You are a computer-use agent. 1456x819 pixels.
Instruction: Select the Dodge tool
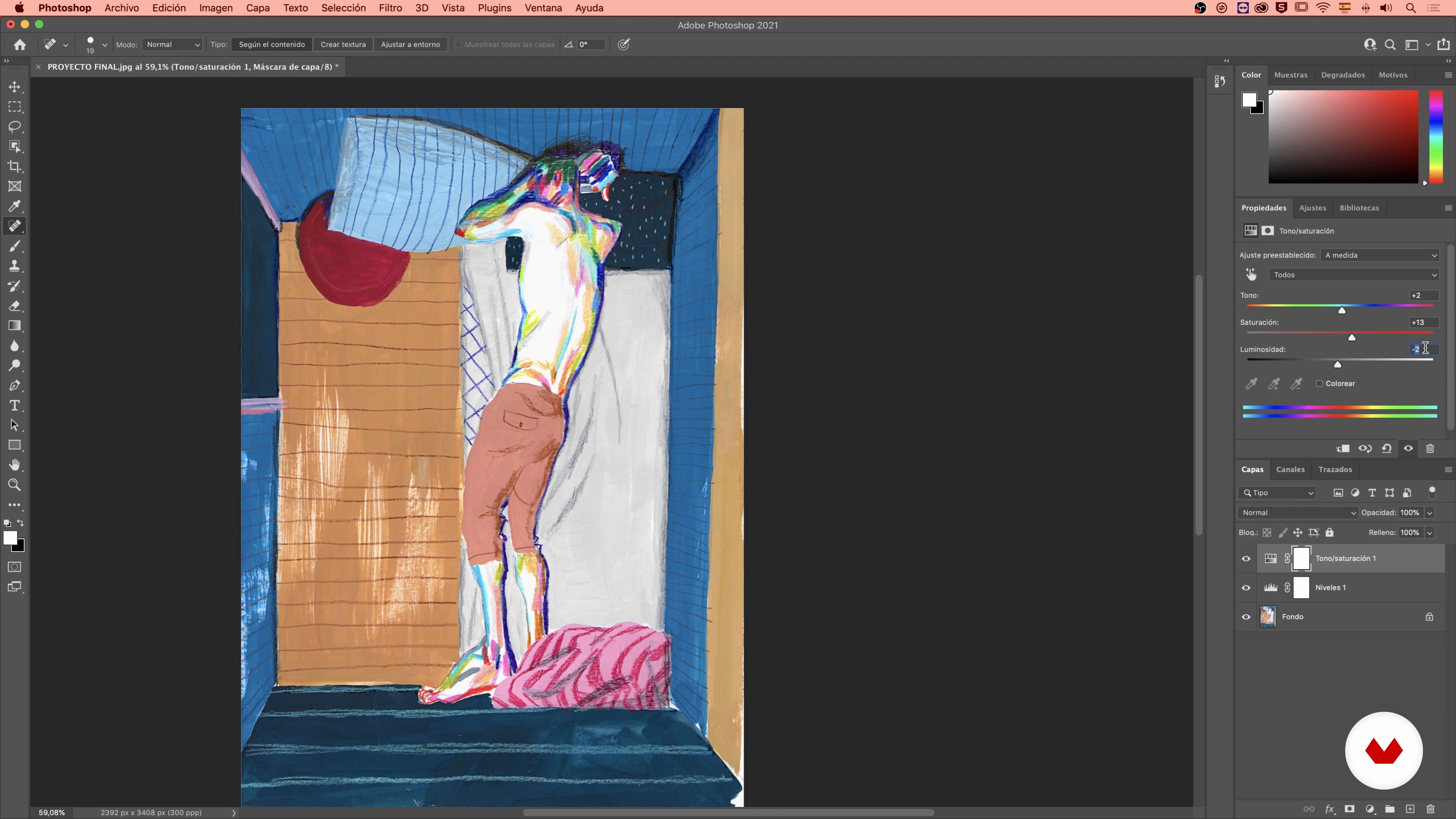(15, 366)
